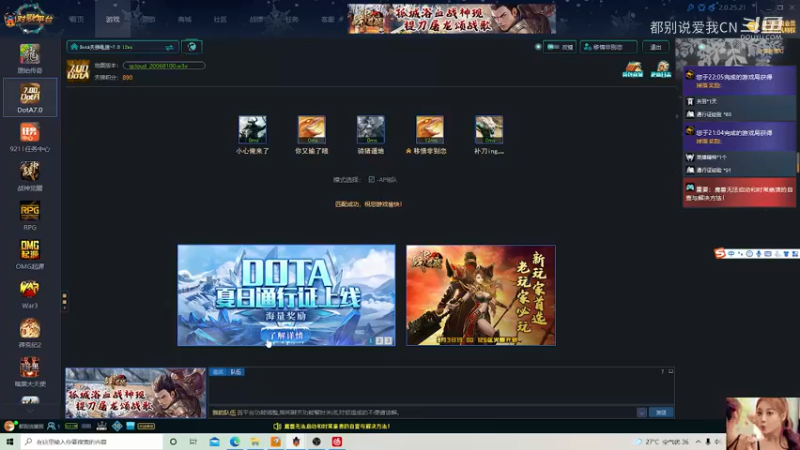Open Microsoft Edge from the taskbar
This screenshot has width=800, height=450.
tap(235, 441)
